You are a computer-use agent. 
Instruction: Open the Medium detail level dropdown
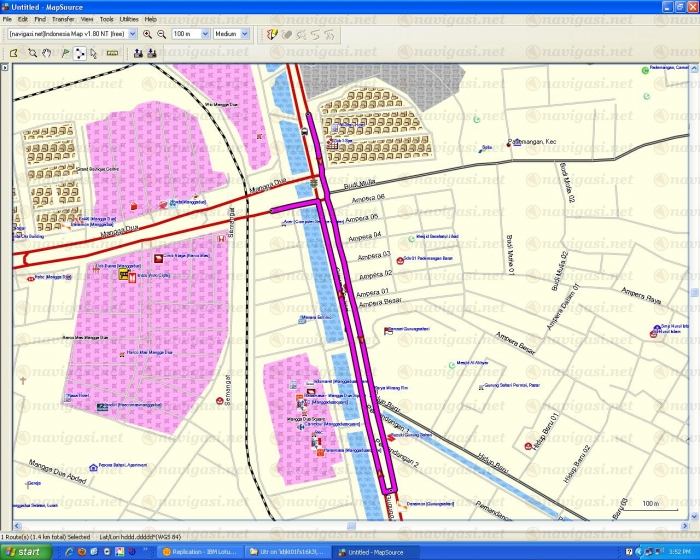243,33
